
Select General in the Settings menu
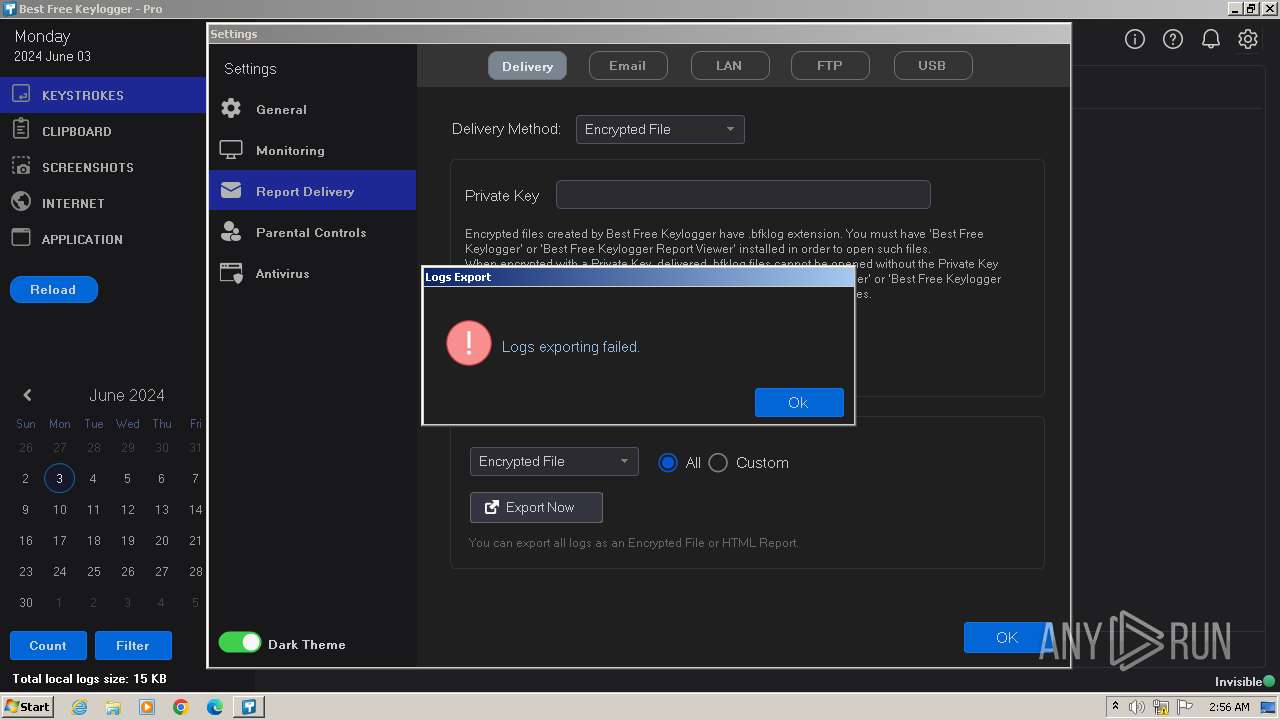click(x=312, y=109)
